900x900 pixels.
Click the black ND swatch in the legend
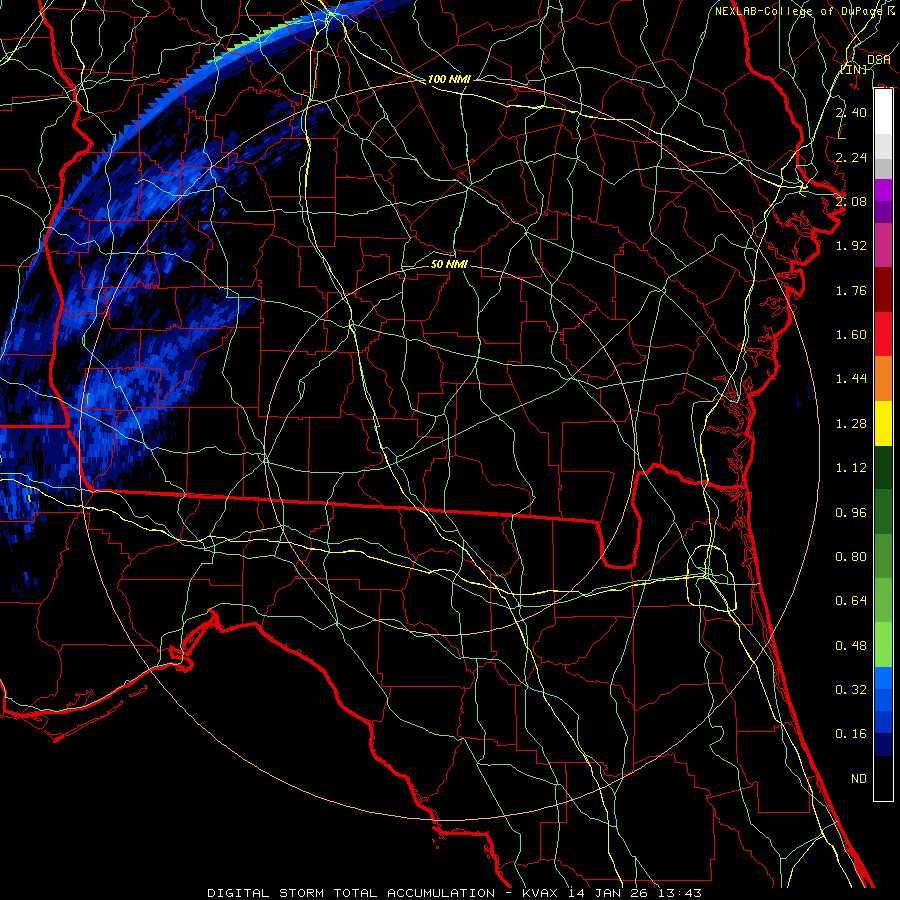tap(883, 778)
